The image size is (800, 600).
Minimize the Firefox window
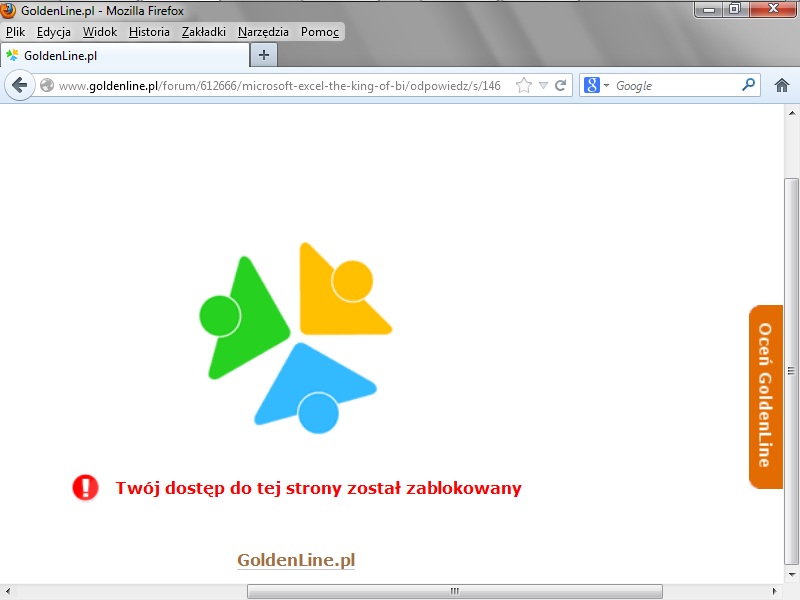[709, 9]
